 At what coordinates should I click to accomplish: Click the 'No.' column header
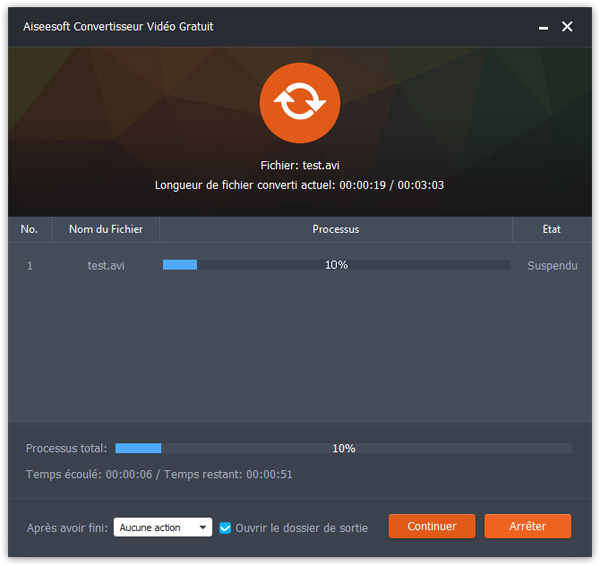click(x=30, y=229)
